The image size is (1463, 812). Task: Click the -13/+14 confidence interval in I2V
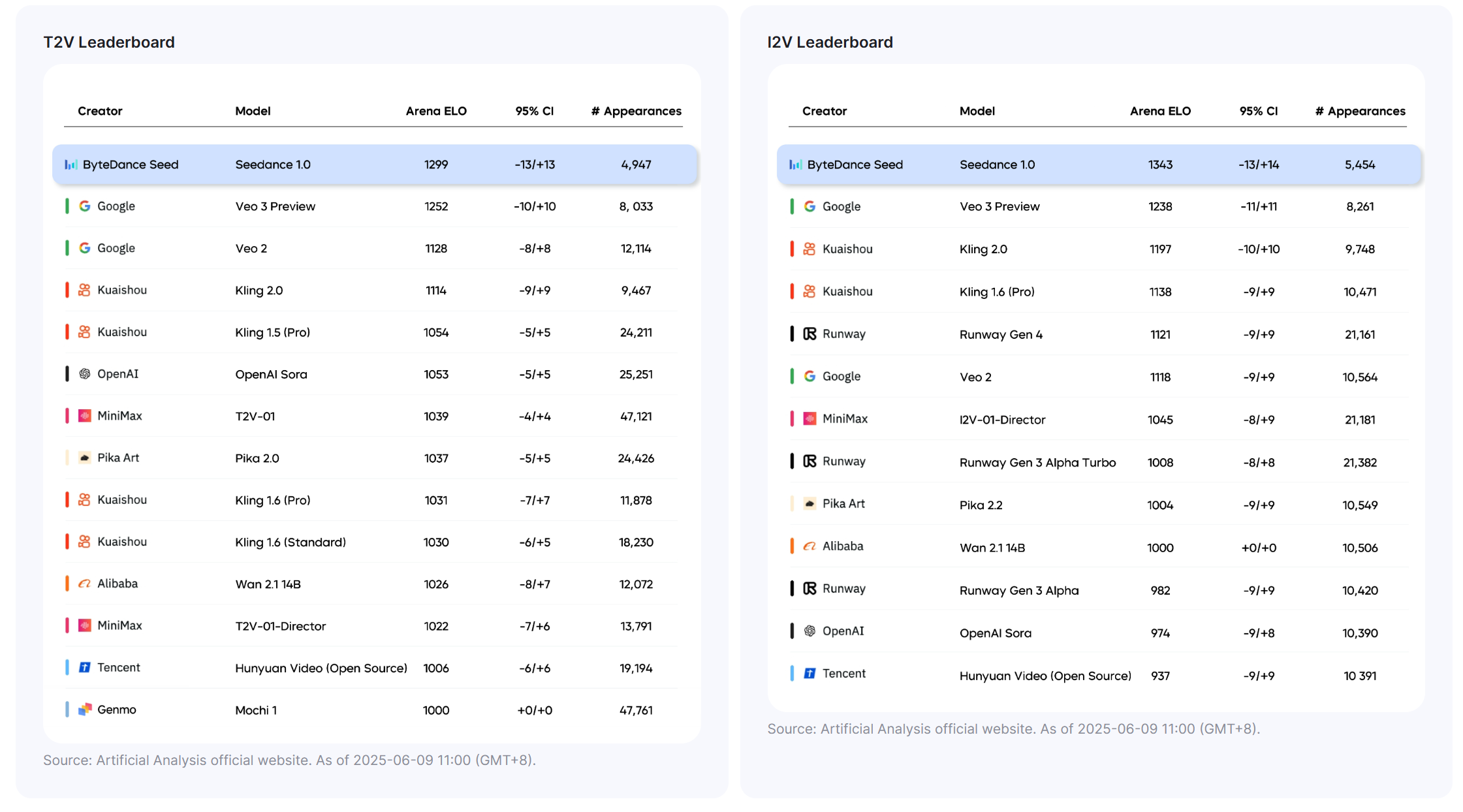click(x=1259, y=164)
